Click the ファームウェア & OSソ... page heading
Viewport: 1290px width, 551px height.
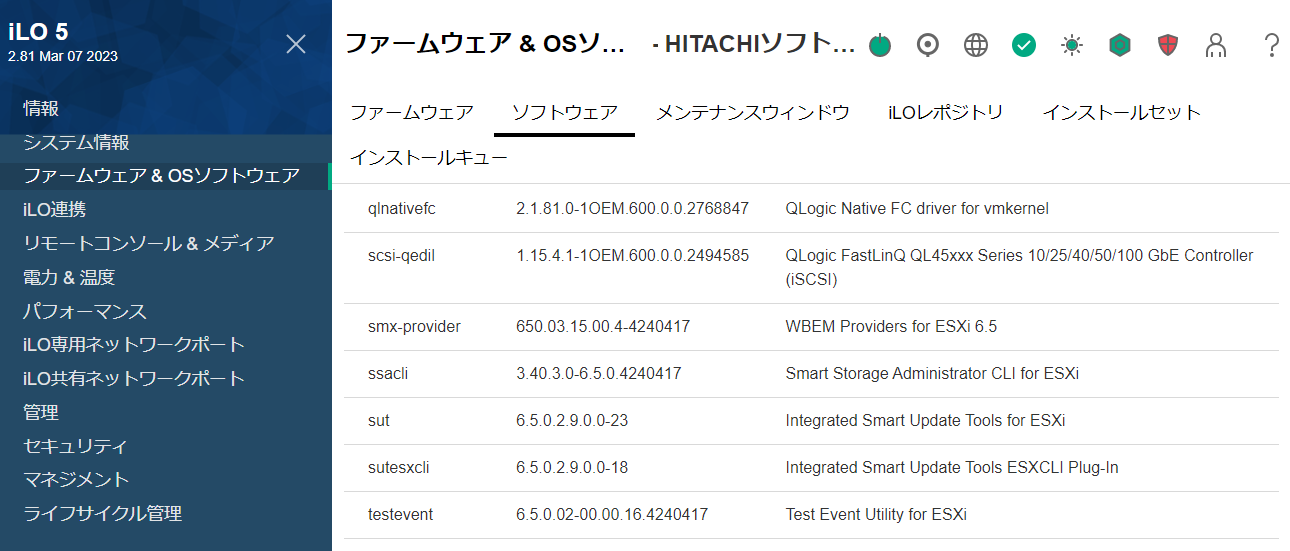(485, 44)
